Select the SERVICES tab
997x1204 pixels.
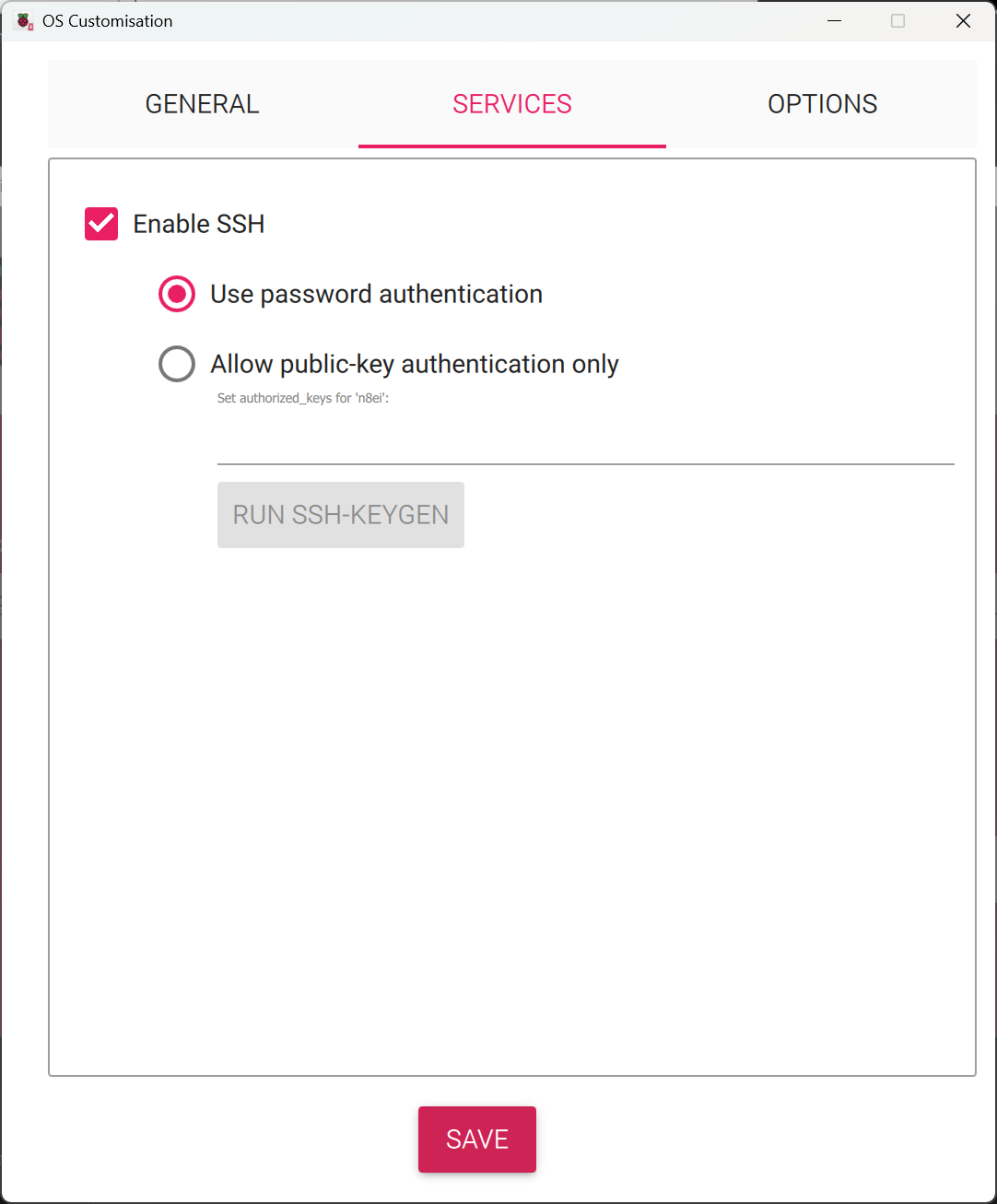tap(512, 104)
